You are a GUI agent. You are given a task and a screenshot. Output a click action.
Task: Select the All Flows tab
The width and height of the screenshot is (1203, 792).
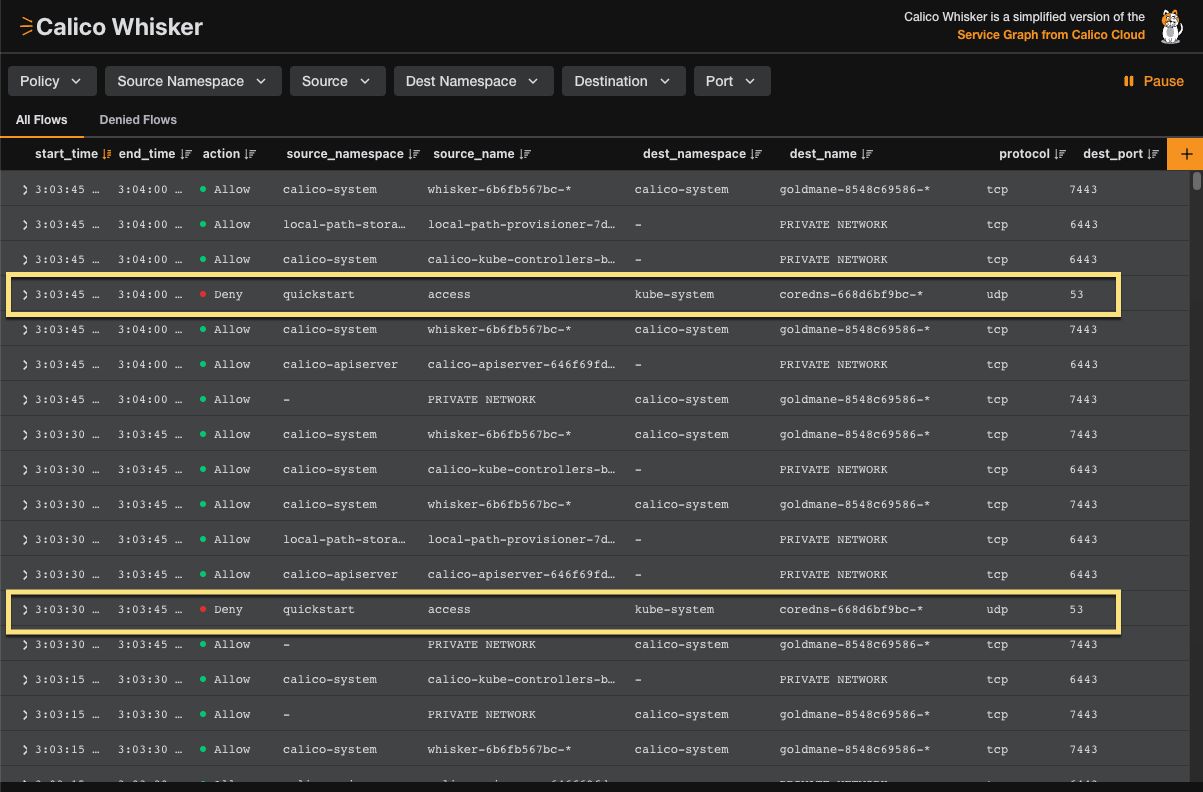pos(42,120)
